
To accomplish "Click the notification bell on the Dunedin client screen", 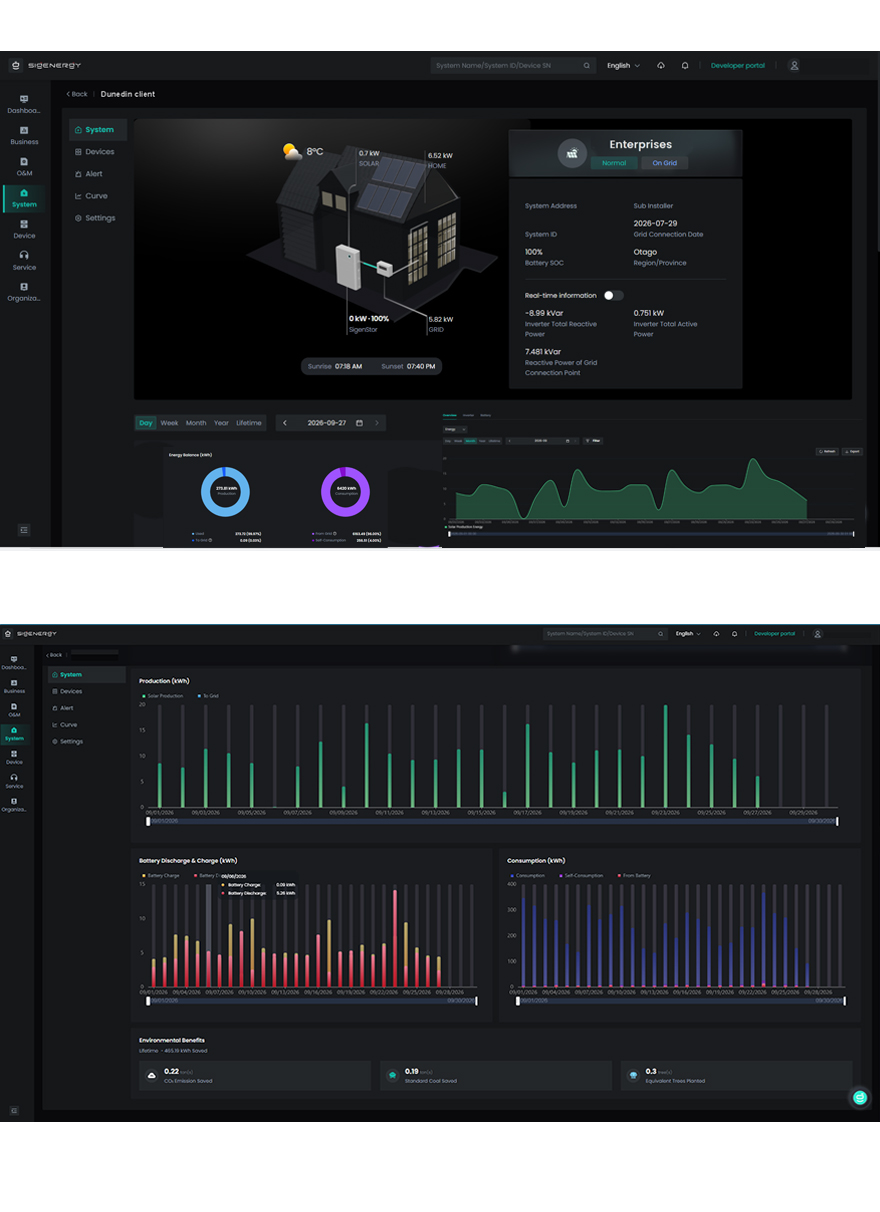I will 685,66.
